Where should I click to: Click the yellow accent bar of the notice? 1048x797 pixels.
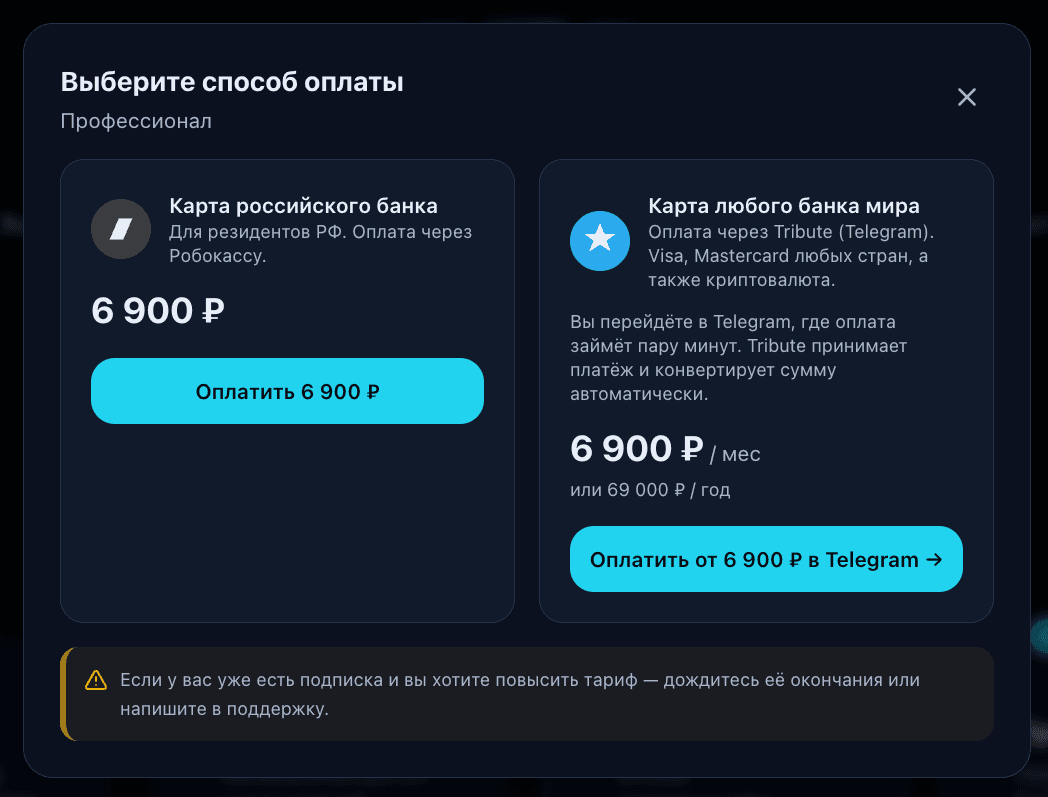tap(65, 694)
